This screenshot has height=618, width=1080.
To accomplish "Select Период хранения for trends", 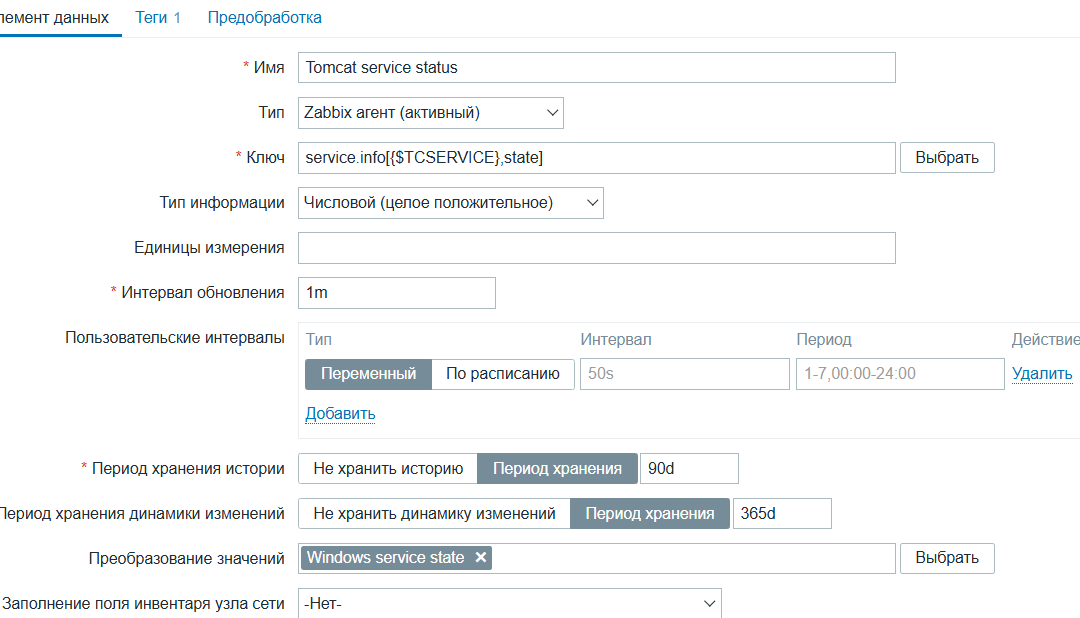I will pyautogui.click(x=650, y=513).
